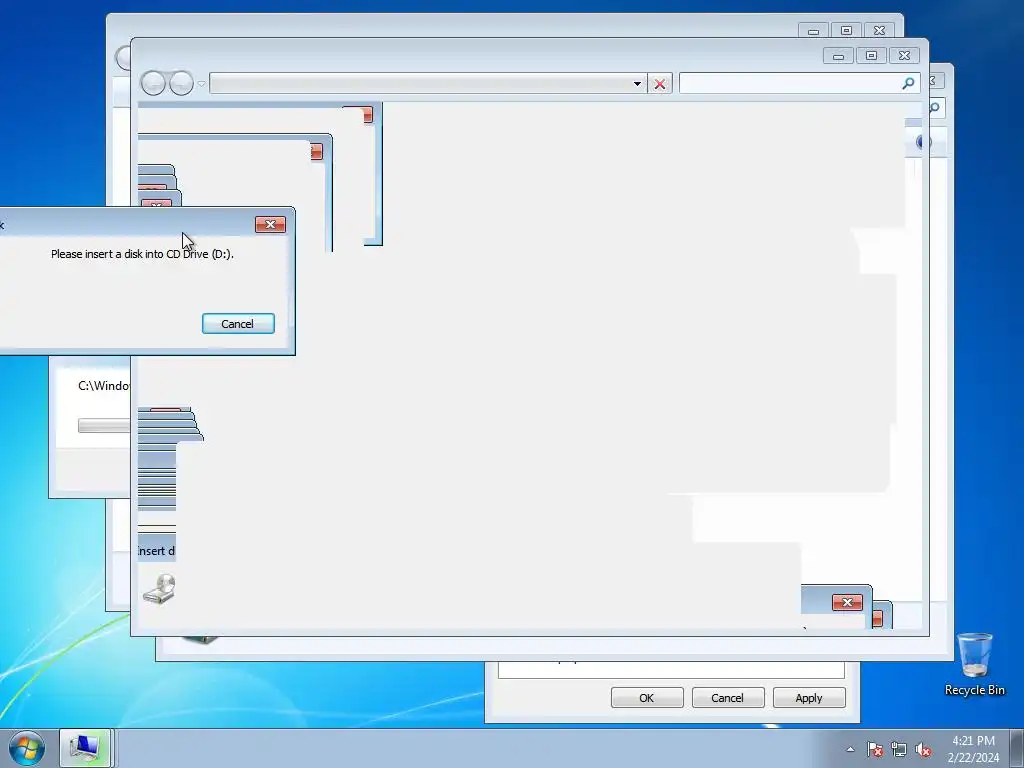Click the Show desktop strip at the taskbar end
The height and width of the screenshot is (768, 1024).
pyautogui.click(x=1017, y=748)
